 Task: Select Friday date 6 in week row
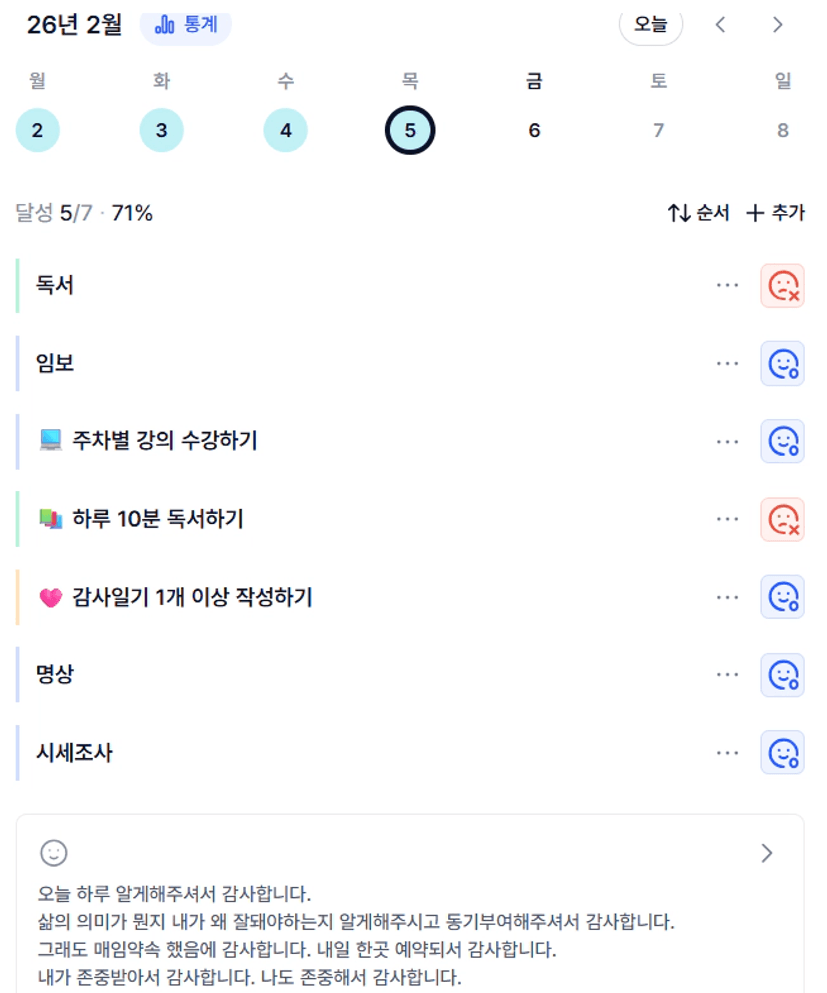534,130
